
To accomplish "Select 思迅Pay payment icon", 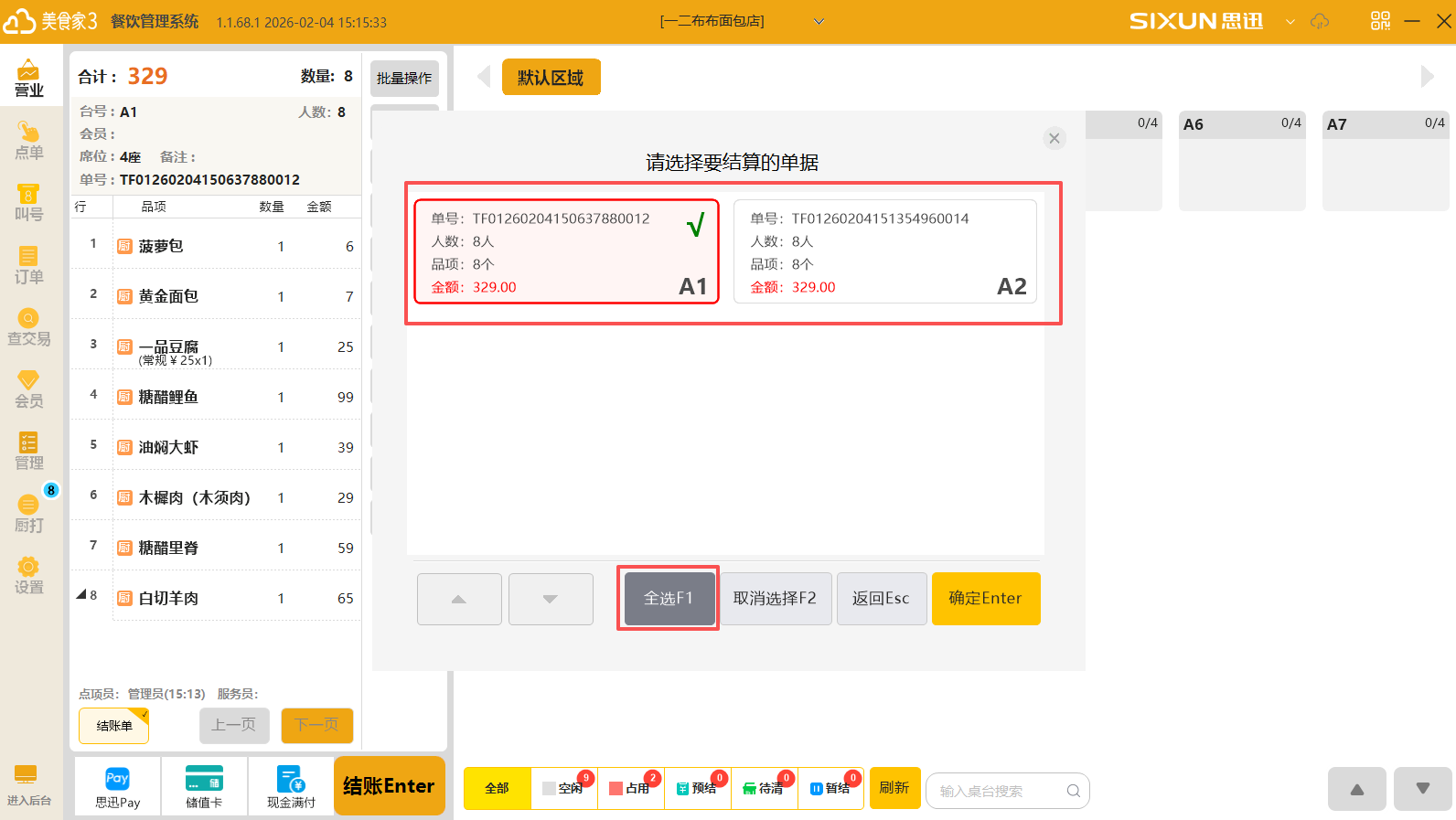I will click(x=117, y=786).
